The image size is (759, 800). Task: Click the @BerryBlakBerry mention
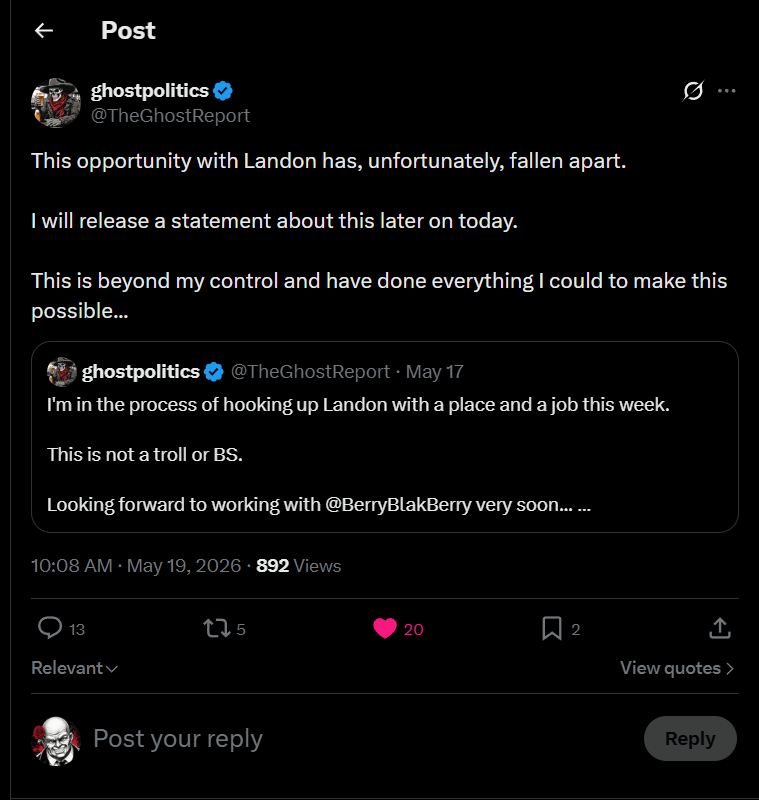[398, 505]
